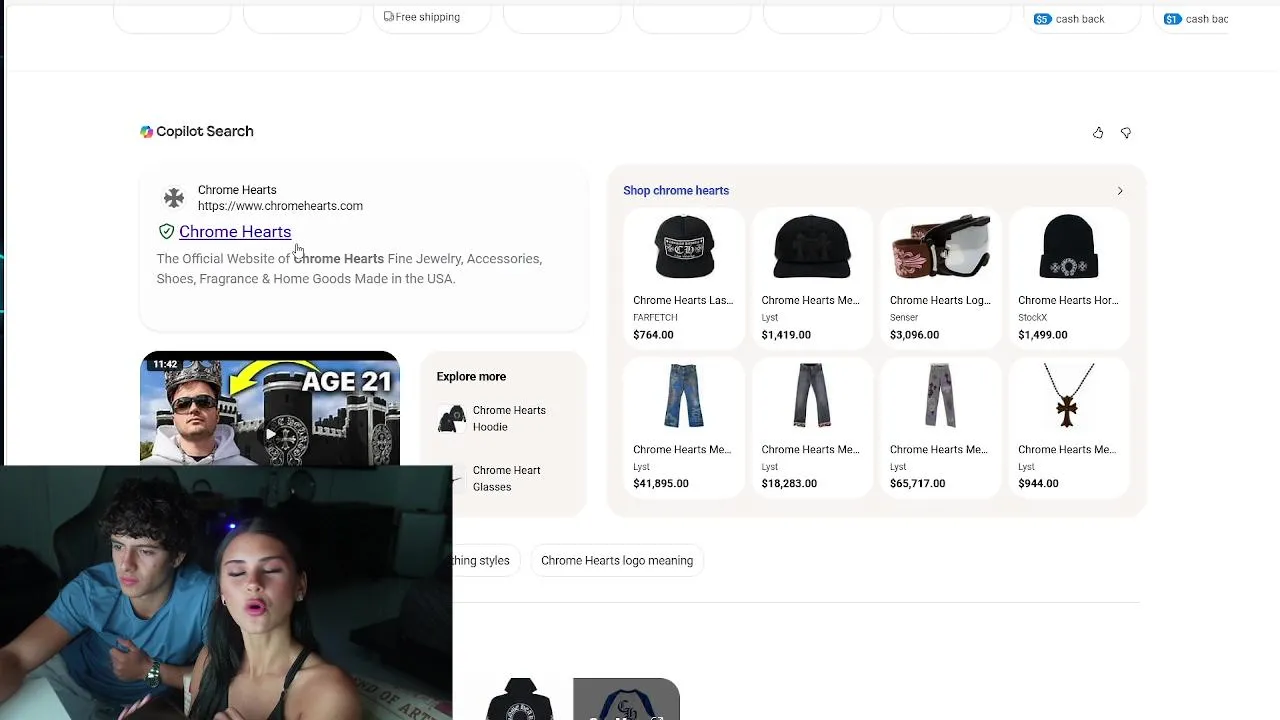Viewport: 1280px width, 720px height.
Task: Click Chrome Hearts logo meaning suggestion chip
Action: [617, 561]
